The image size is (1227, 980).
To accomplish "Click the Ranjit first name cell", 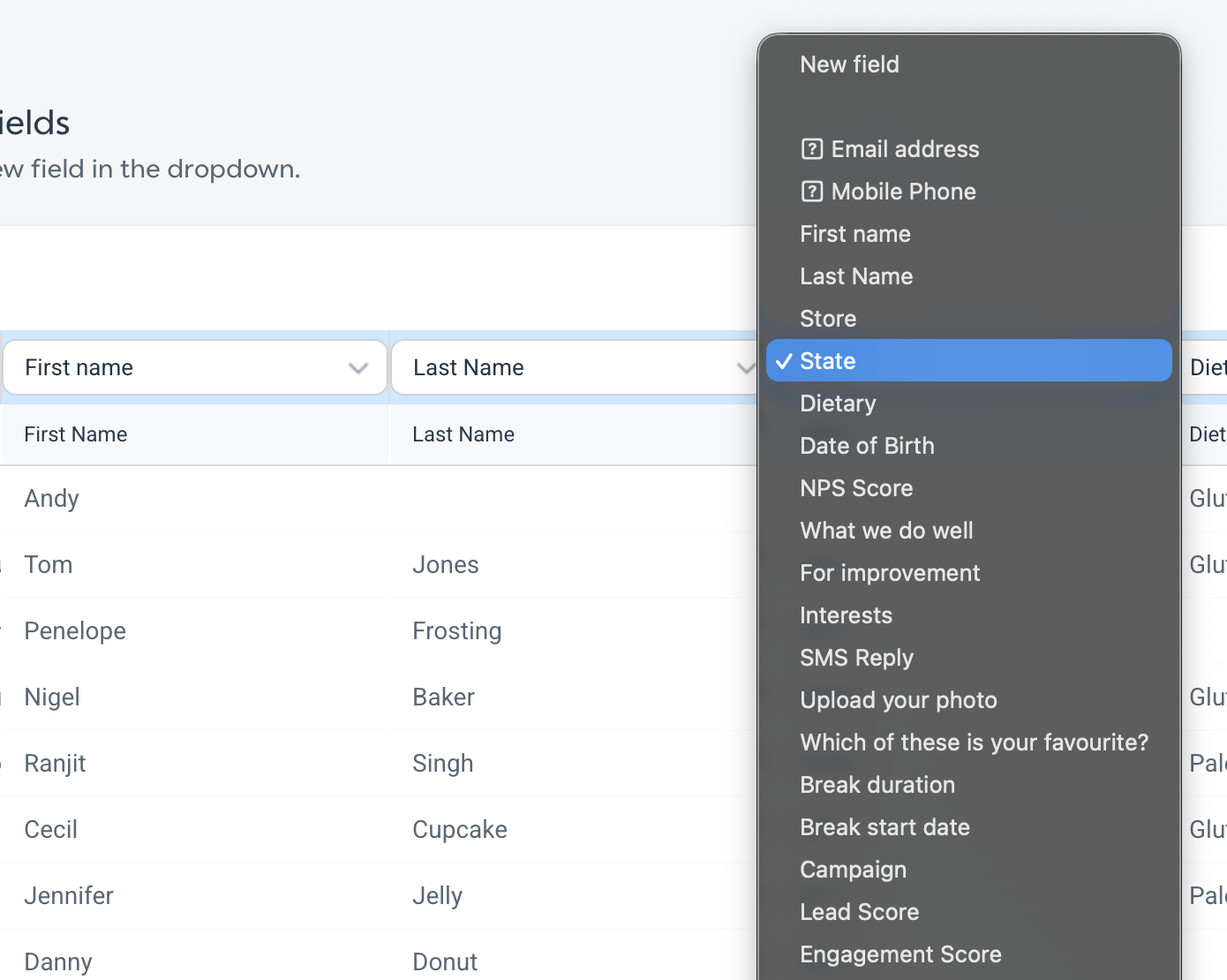I will 195,764.
